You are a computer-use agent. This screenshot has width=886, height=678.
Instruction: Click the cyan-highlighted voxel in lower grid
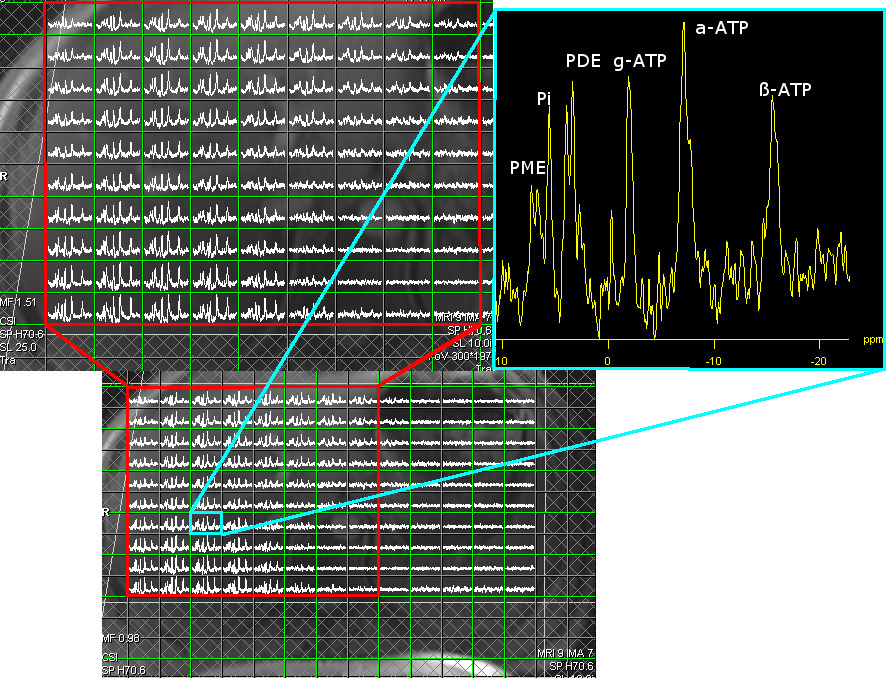tap(206, 523)
